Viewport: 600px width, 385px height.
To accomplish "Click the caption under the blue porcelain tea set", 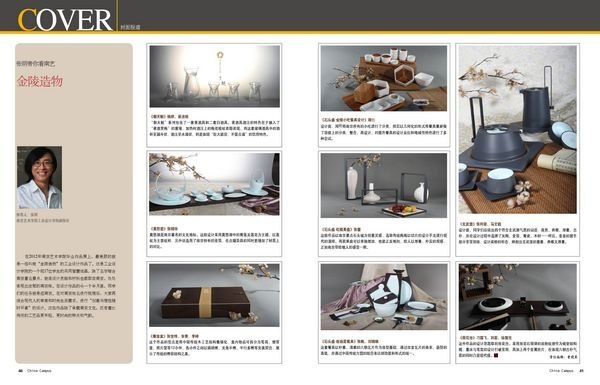I will [x=214, y=238].
